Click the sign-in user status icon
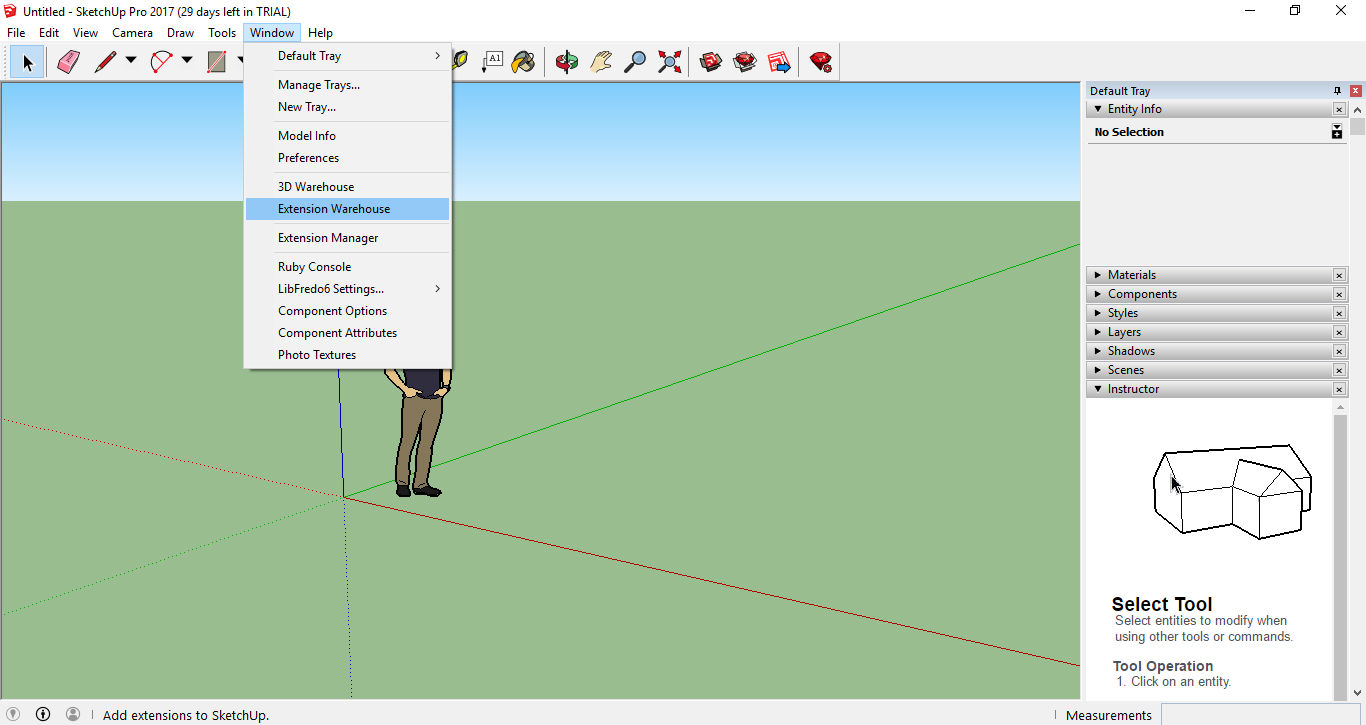The image size is (1366, 725). (x=73, y=714)
